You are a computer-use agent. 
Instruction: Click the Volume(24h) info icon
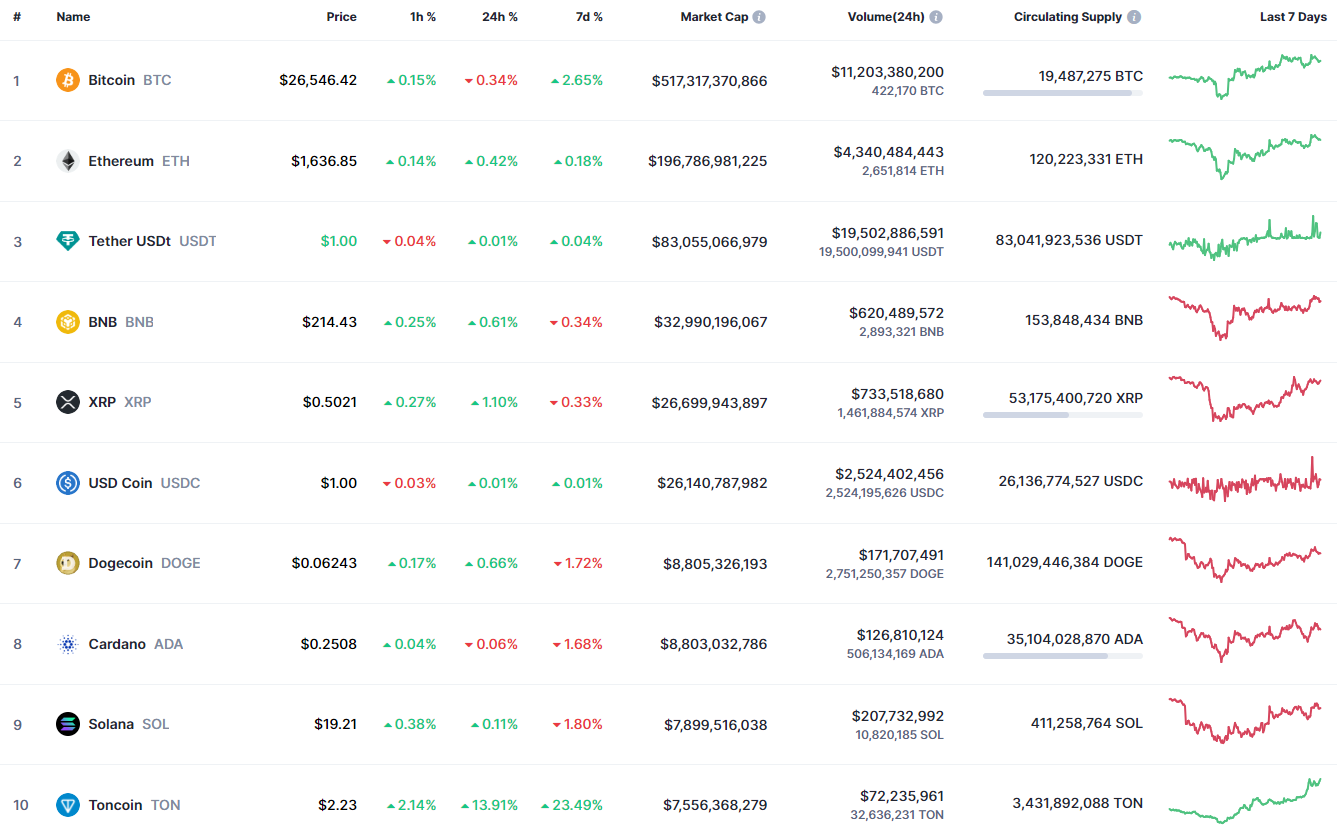935,17
